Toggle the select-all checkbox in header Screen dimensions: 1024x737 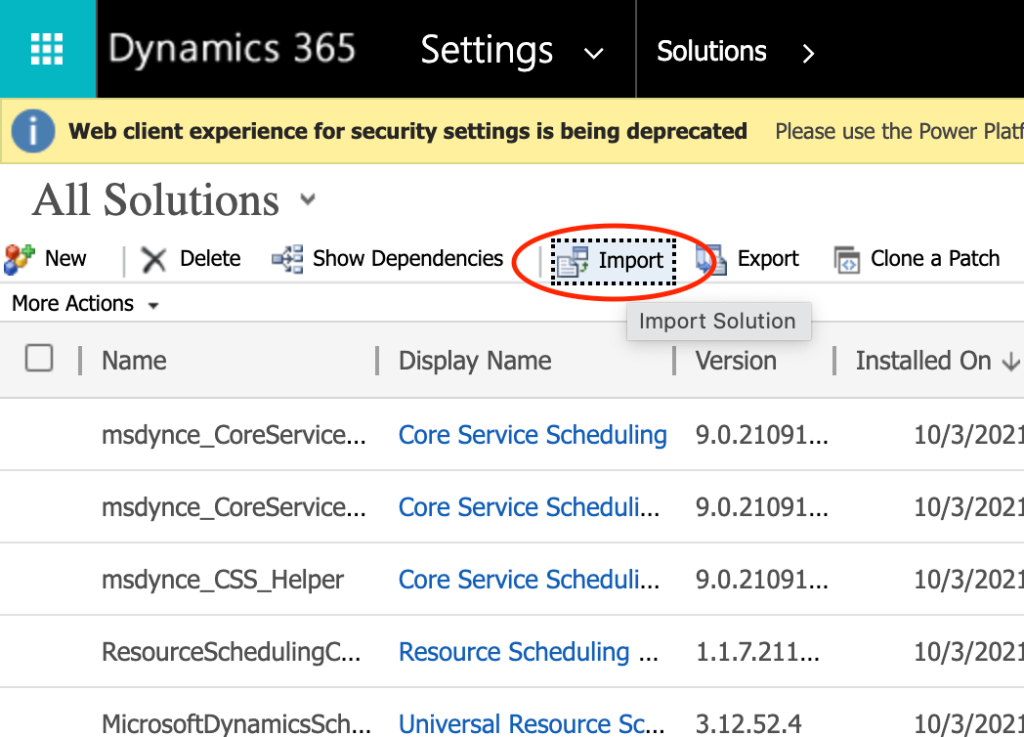(x=39, y=359)
